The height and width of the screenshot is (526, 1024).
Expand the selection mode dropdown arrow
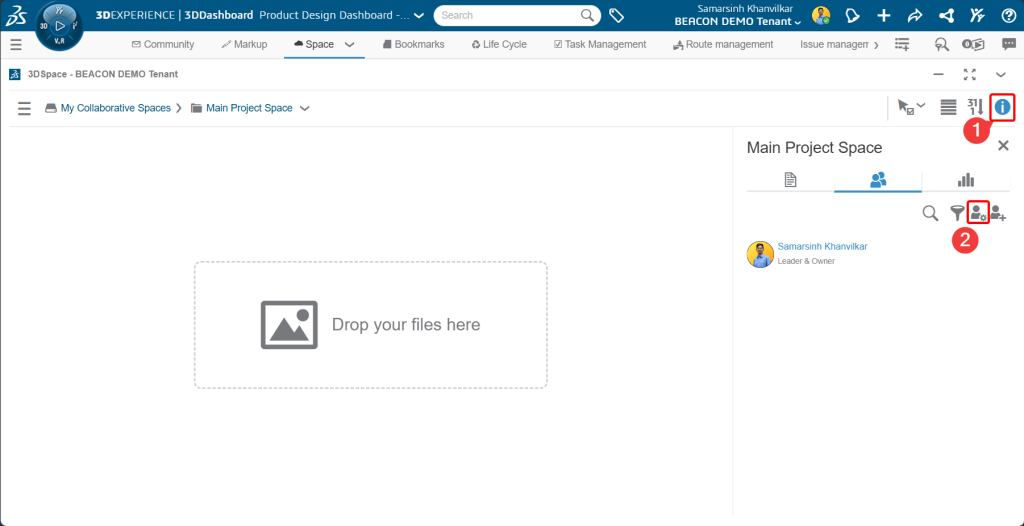pyautogui.click(x=920, y=105)
